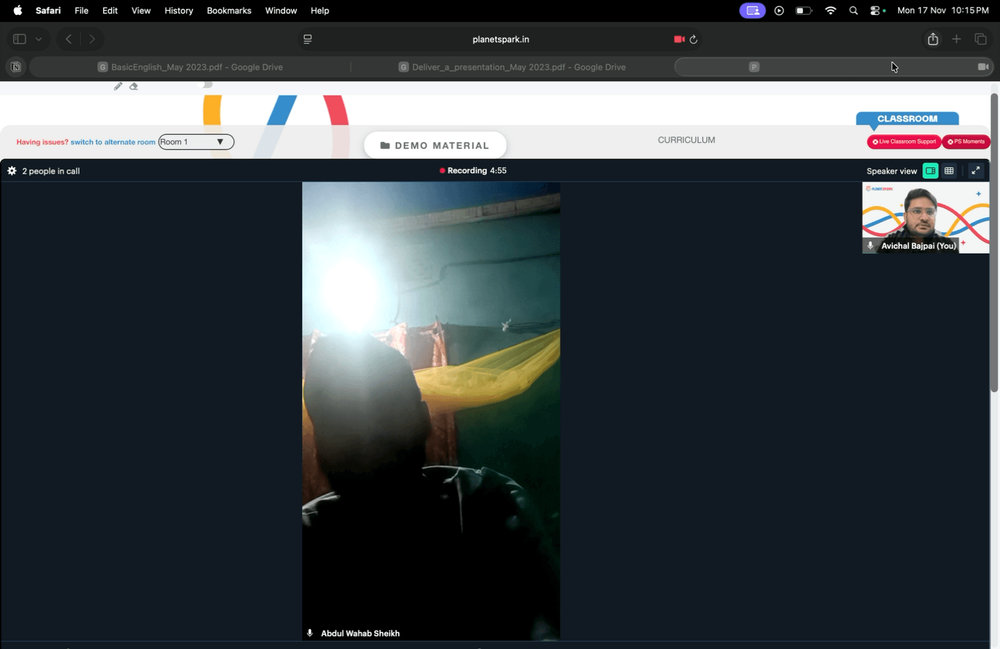
Task: Switch to BasicEnglish_May 2023.pdf tab
Action: click(190, 67)
